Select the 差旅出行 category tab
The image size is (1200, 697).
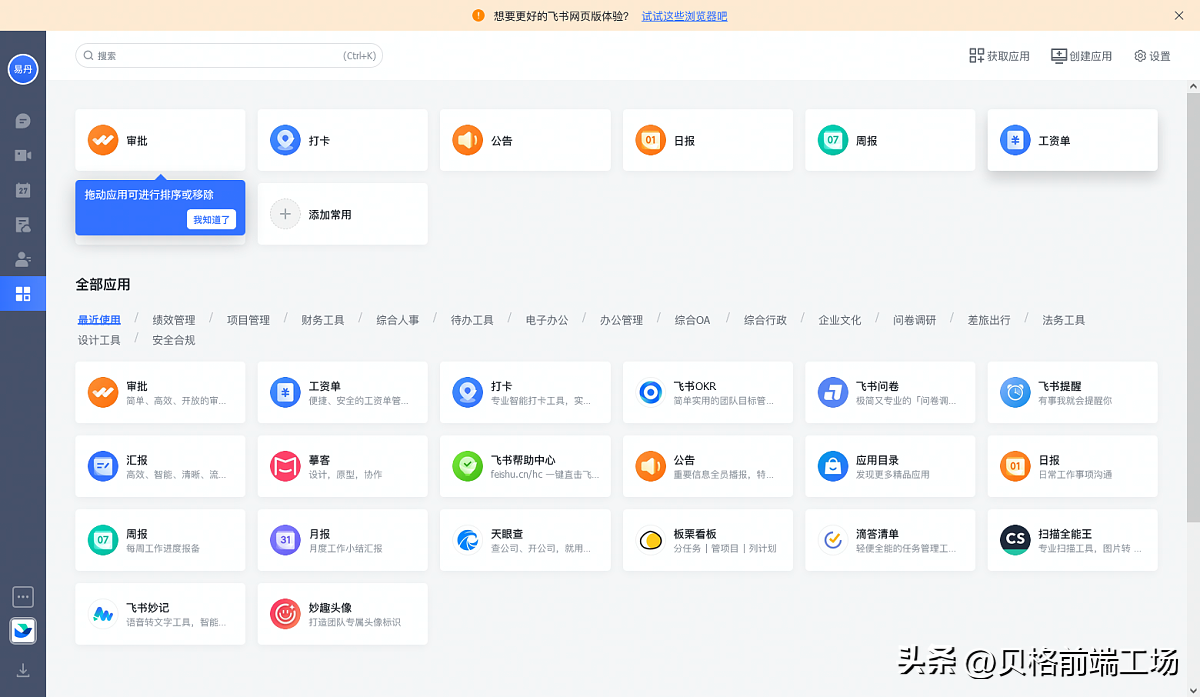click(x=989, y=320)
